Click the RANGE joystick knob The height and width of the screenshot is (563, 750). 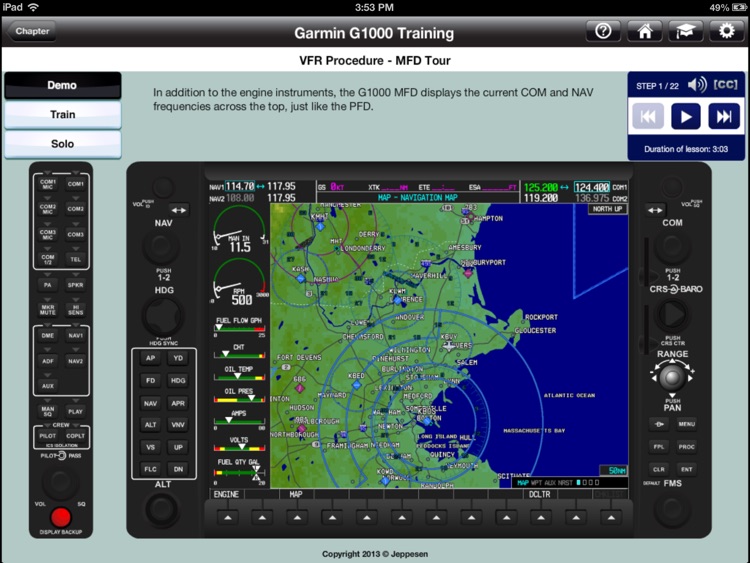click(x=672, y=377)
